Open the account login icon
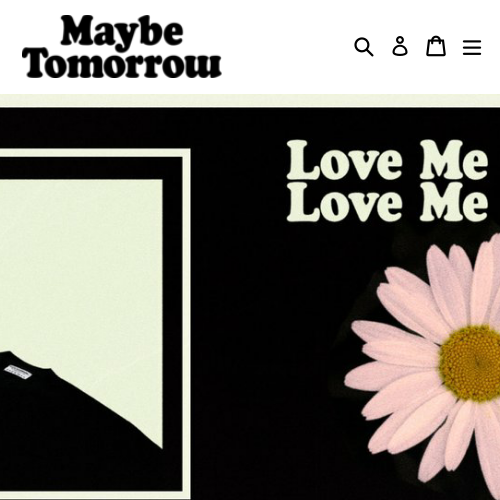This screenshot has height=500, width=500. coord(400,46)
